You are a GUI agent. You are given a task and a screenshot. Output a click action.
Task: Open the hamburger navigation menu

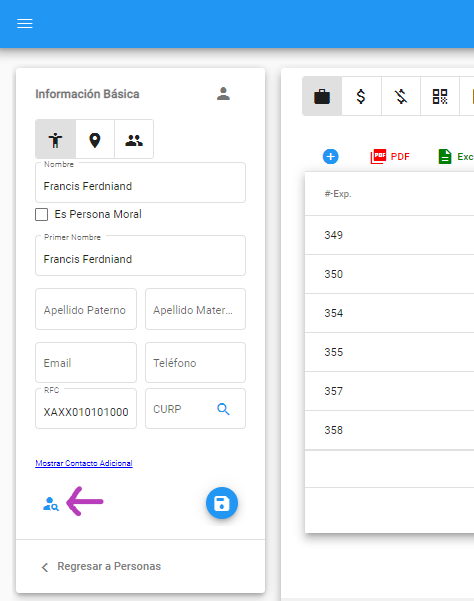25,23
